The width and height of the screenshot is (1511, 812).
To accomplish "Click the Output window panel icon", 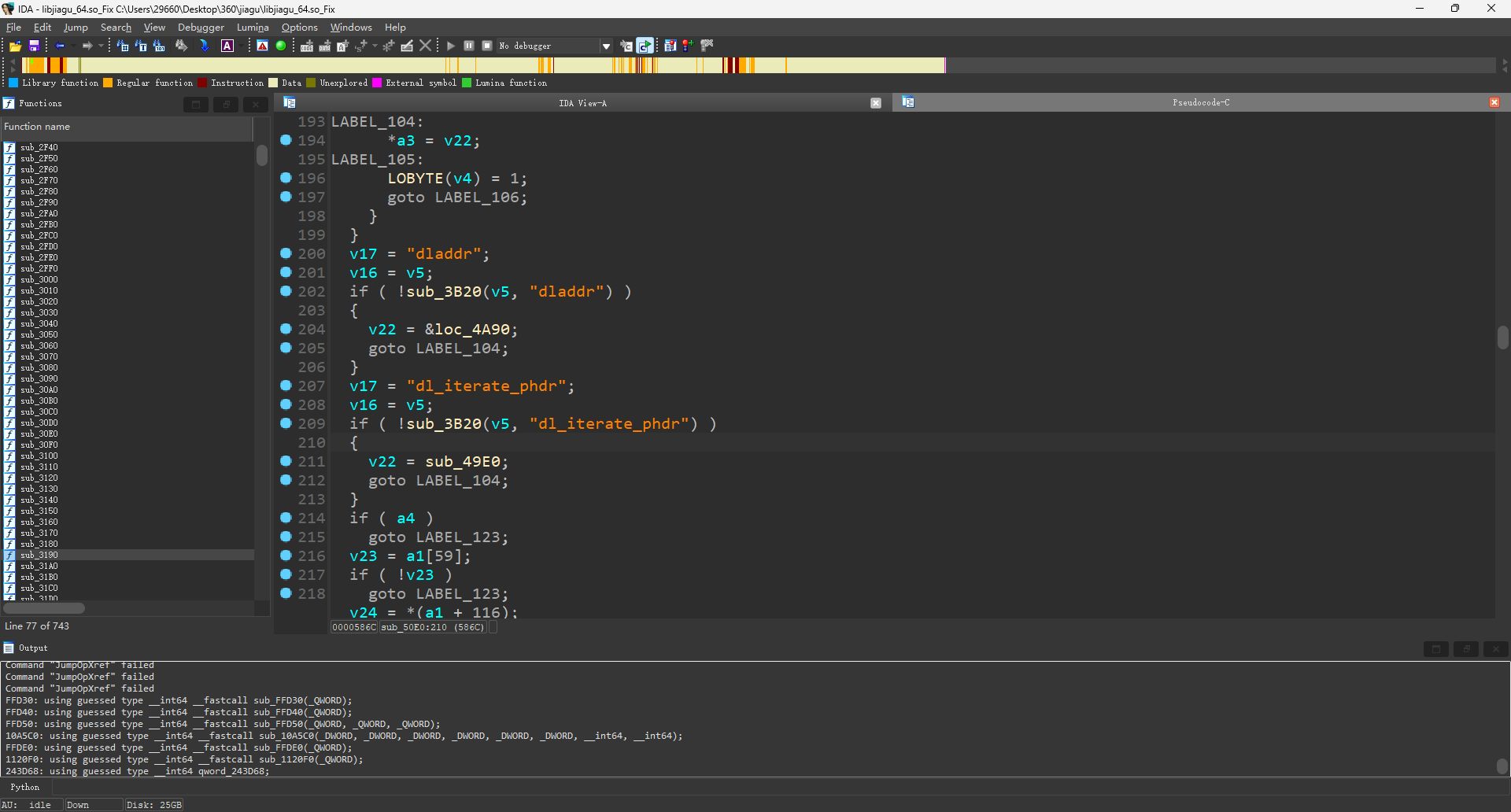I will click(9, 648).
